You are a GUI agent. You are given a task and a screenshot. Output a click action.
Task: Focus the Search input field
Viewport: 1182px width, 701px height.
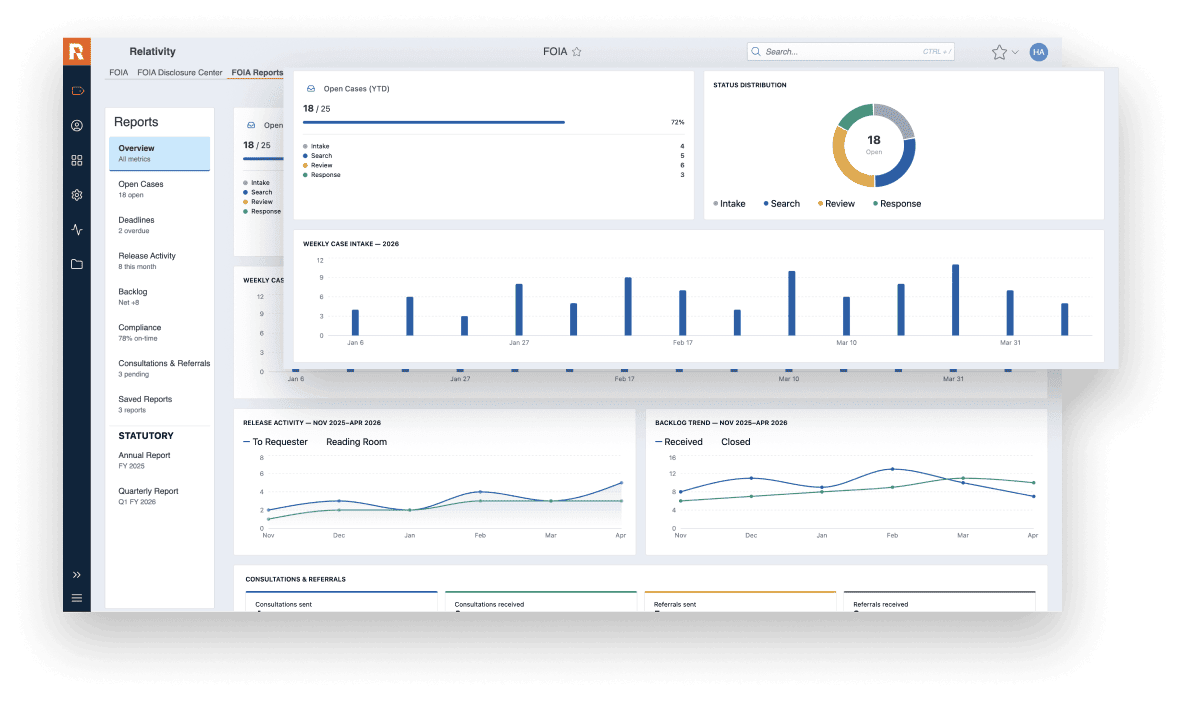pyautogui.click(x=851, y=51)
